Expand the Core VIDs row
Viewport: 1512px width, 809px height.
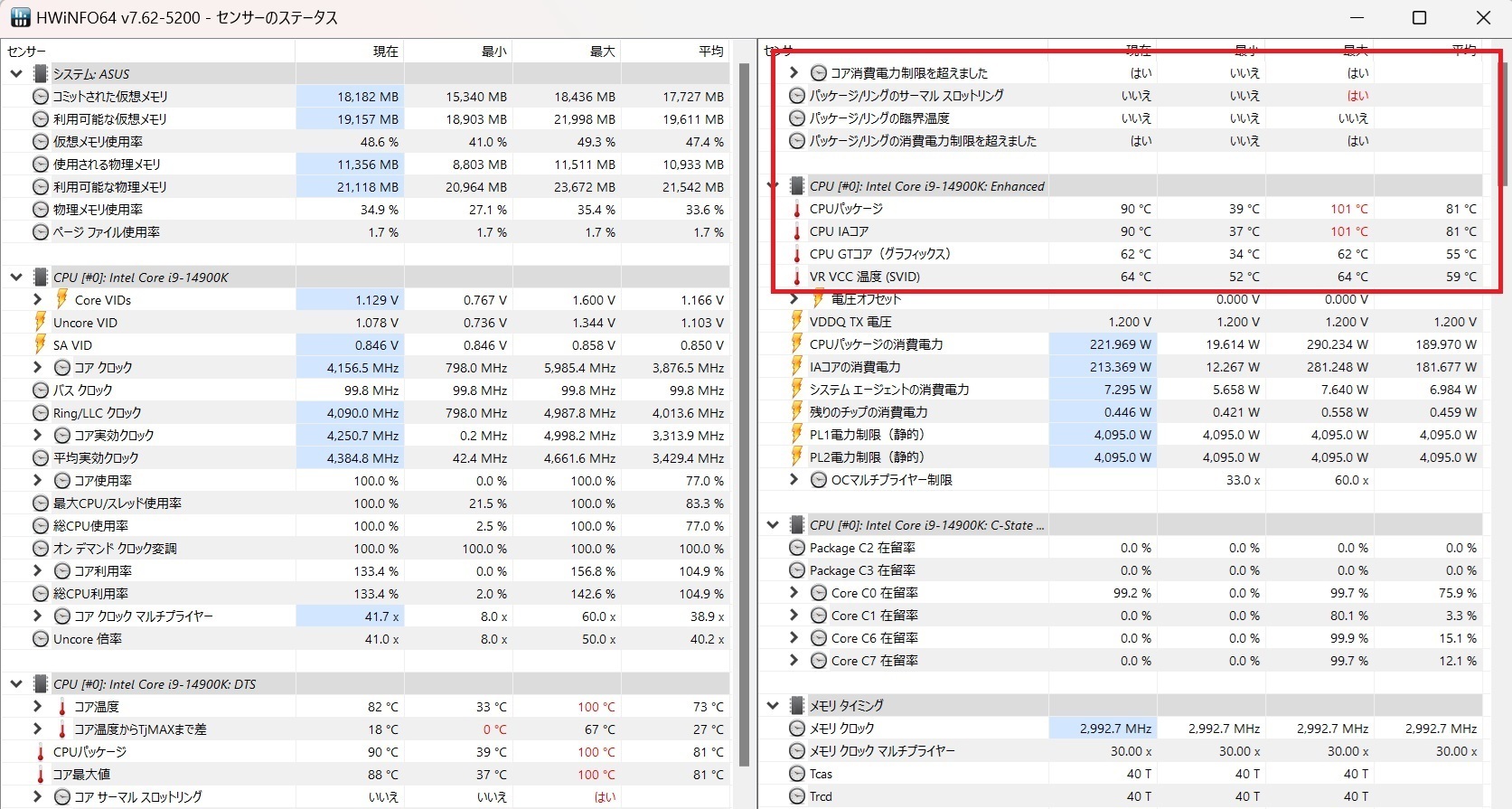click(37, 299)
